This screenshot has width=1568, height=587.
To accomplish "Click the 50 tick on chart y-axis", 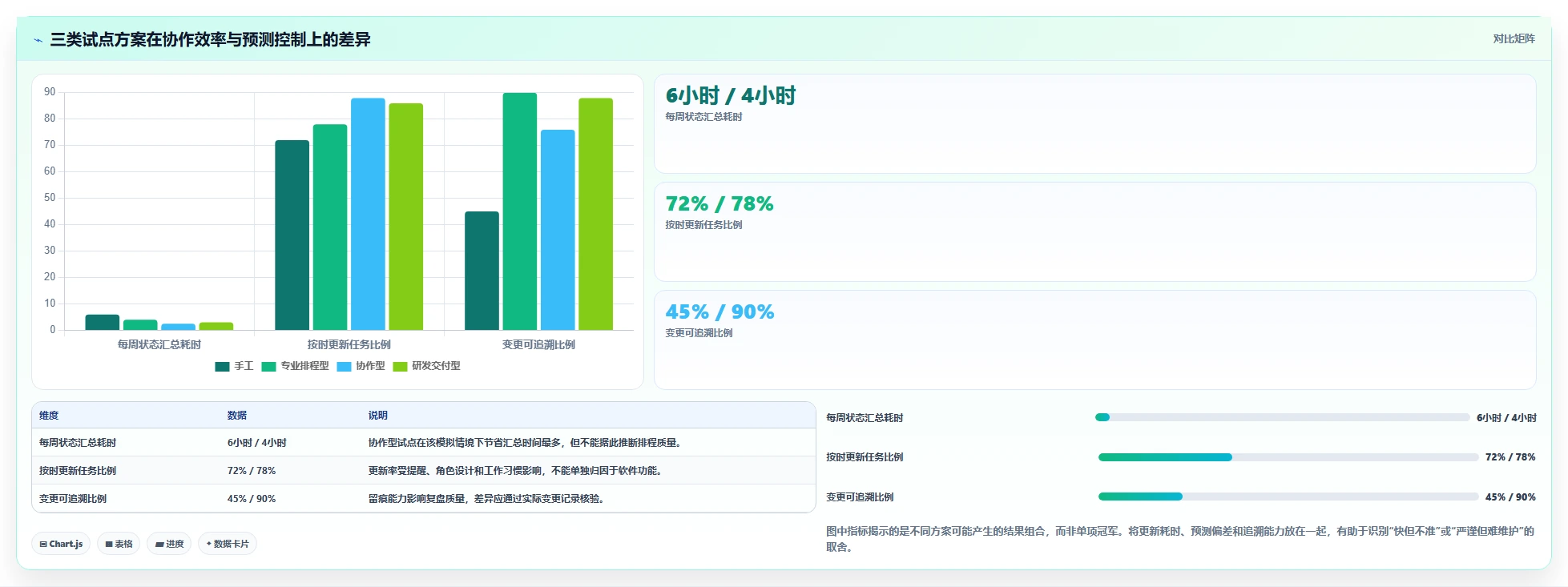I will (50, 198).
